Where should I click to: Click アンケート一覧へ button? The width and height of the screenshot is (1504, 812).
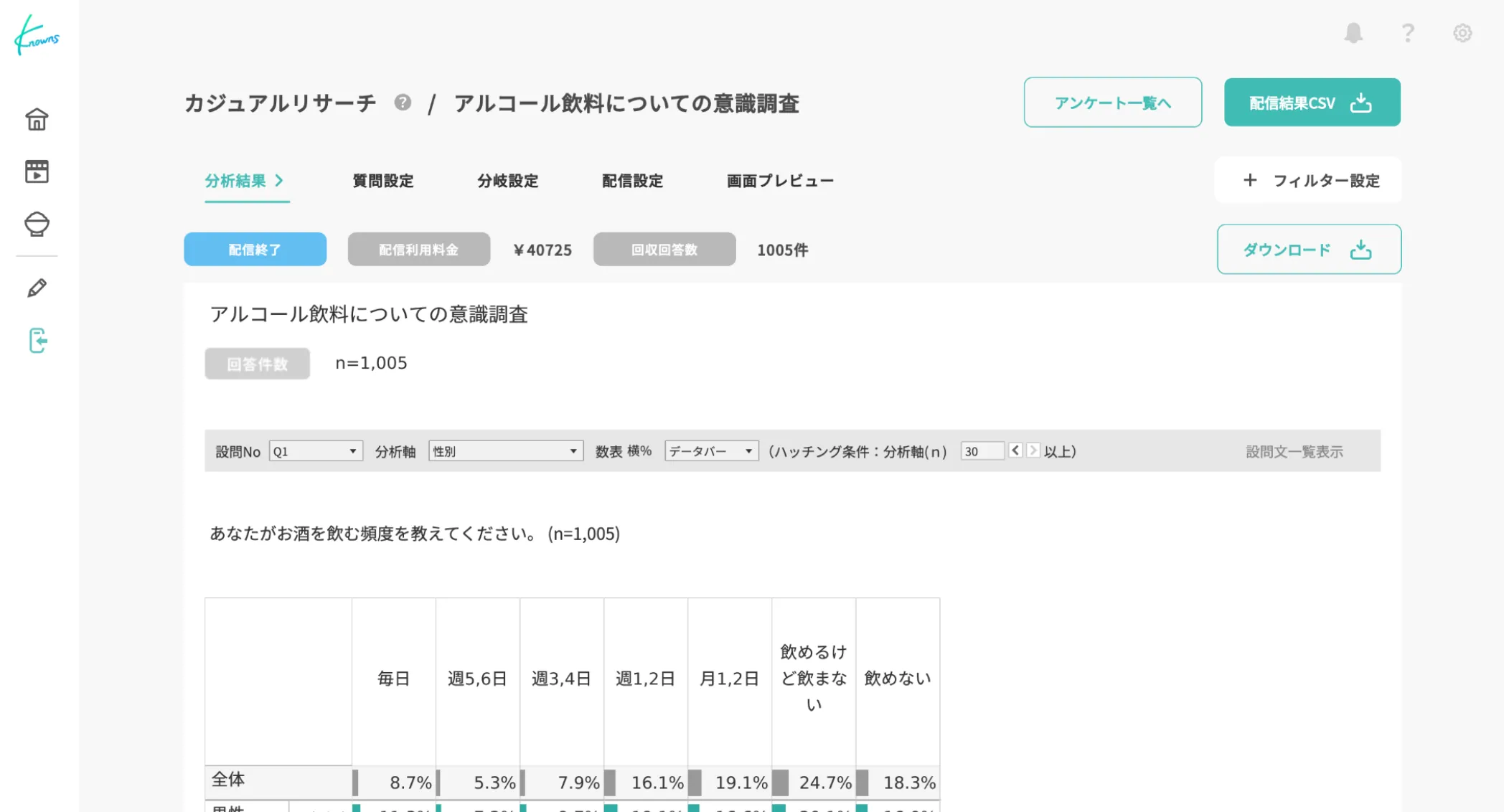[1113, 103]
